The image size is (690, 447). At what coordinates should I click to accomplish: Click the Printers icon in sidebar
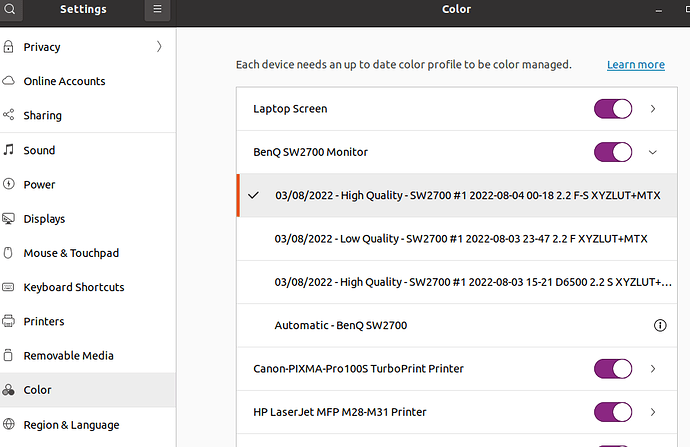(x=8, y=321)
